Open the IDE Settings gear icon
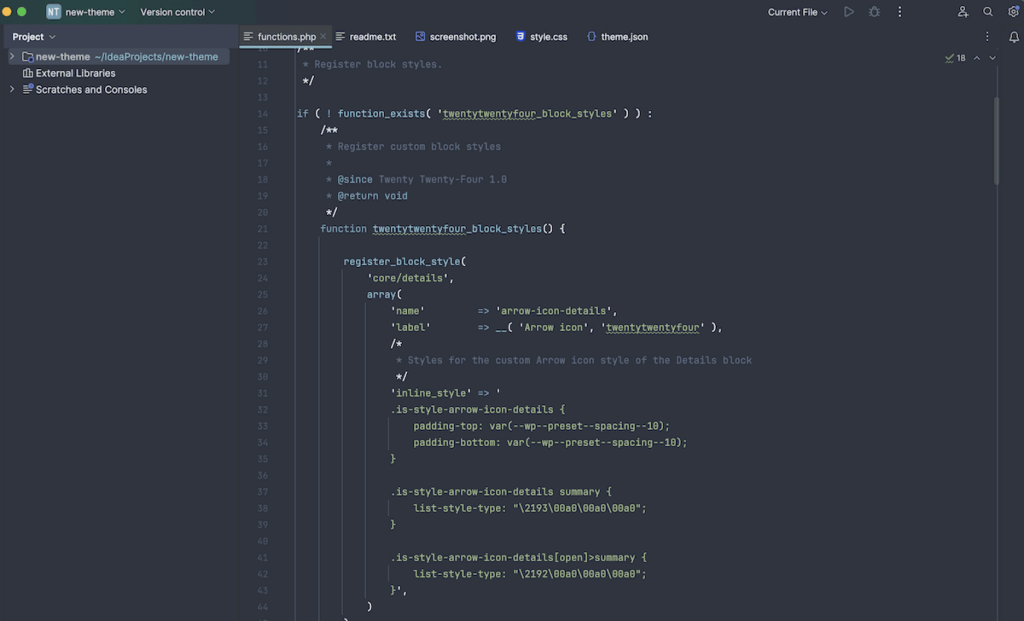This screenshot has height=621, width=1024. tap(1013, 12)
